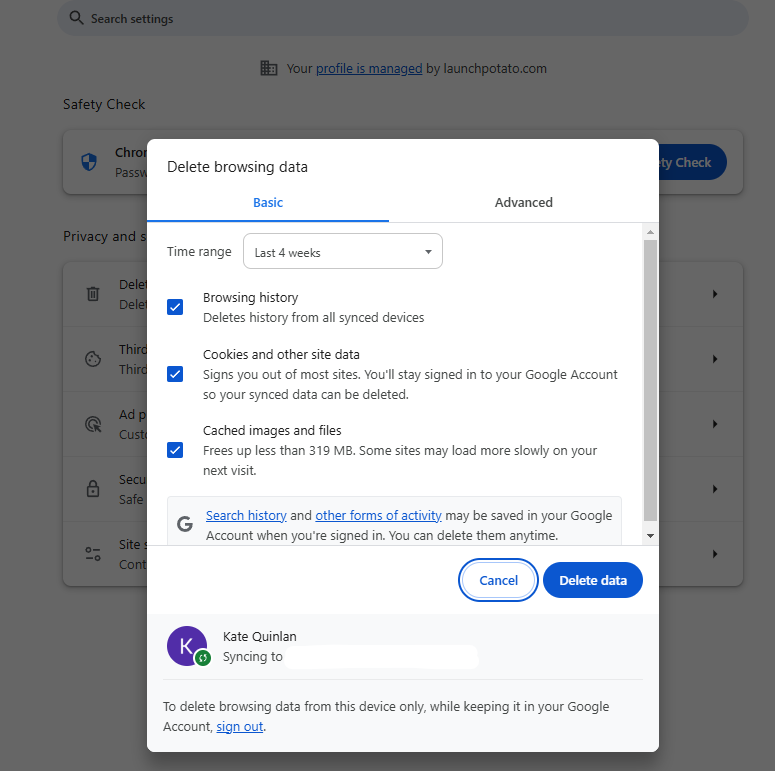Click the third-party cookies icon

coord(93,359)
